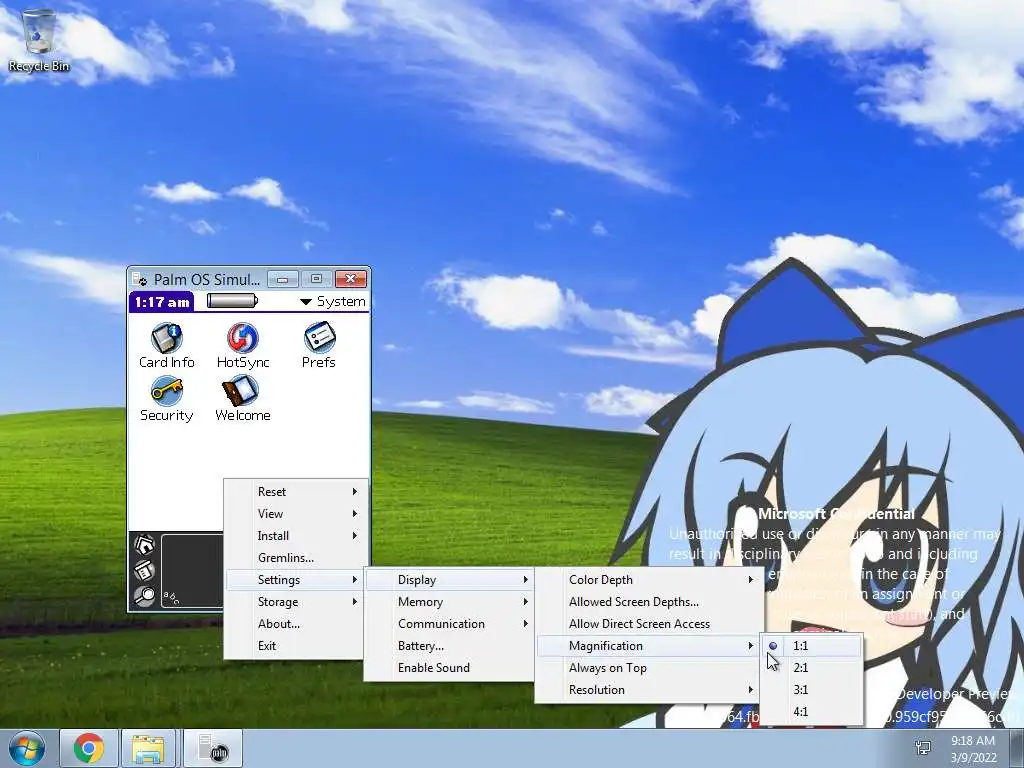Click the Palm OS Simulator title bar icon
Viewport: 1024px width, 768px height.
[x=139, y=280]
